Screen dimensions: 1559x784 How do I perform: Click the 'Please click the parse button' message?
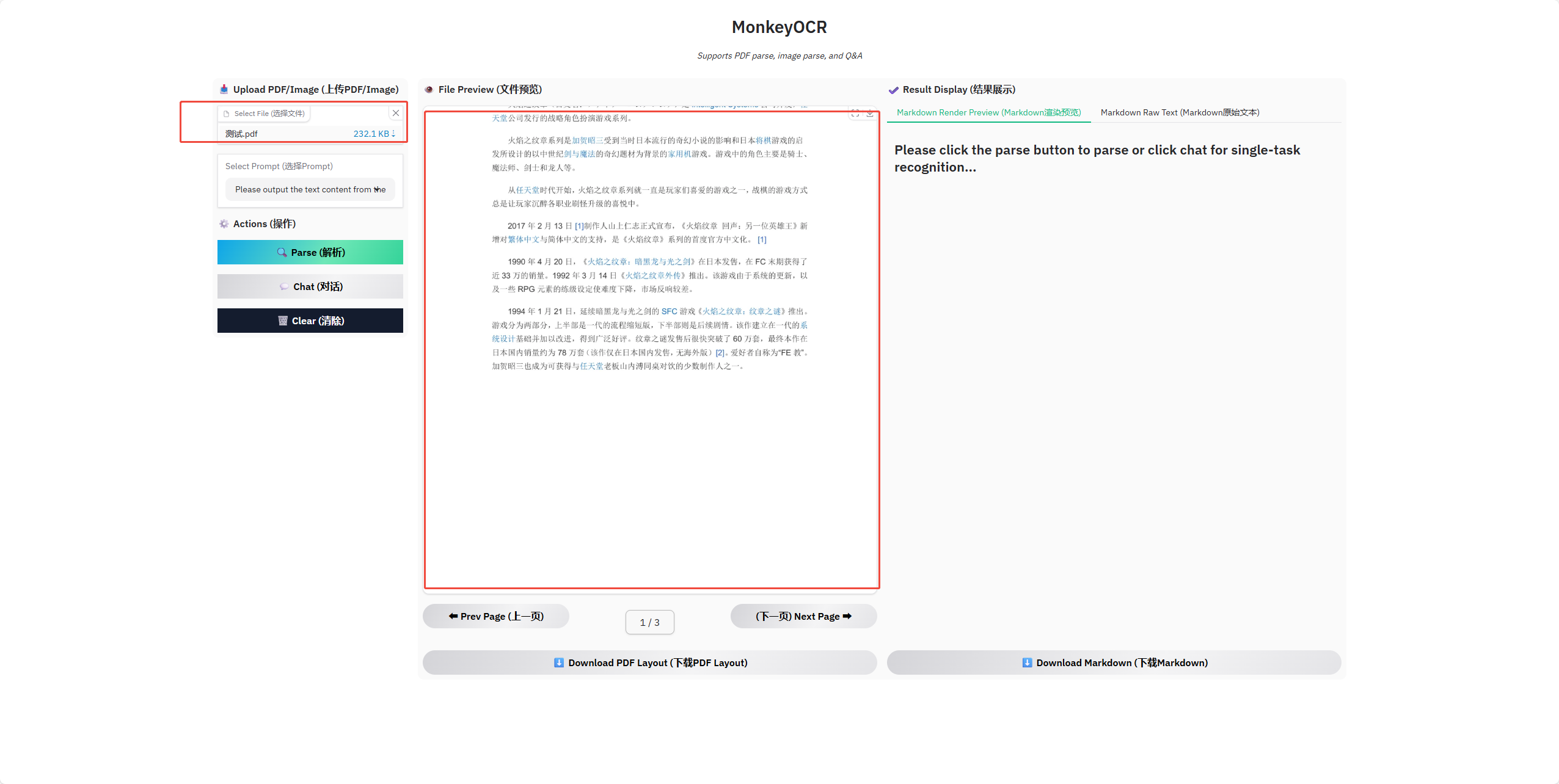(x=1097, y=158)
